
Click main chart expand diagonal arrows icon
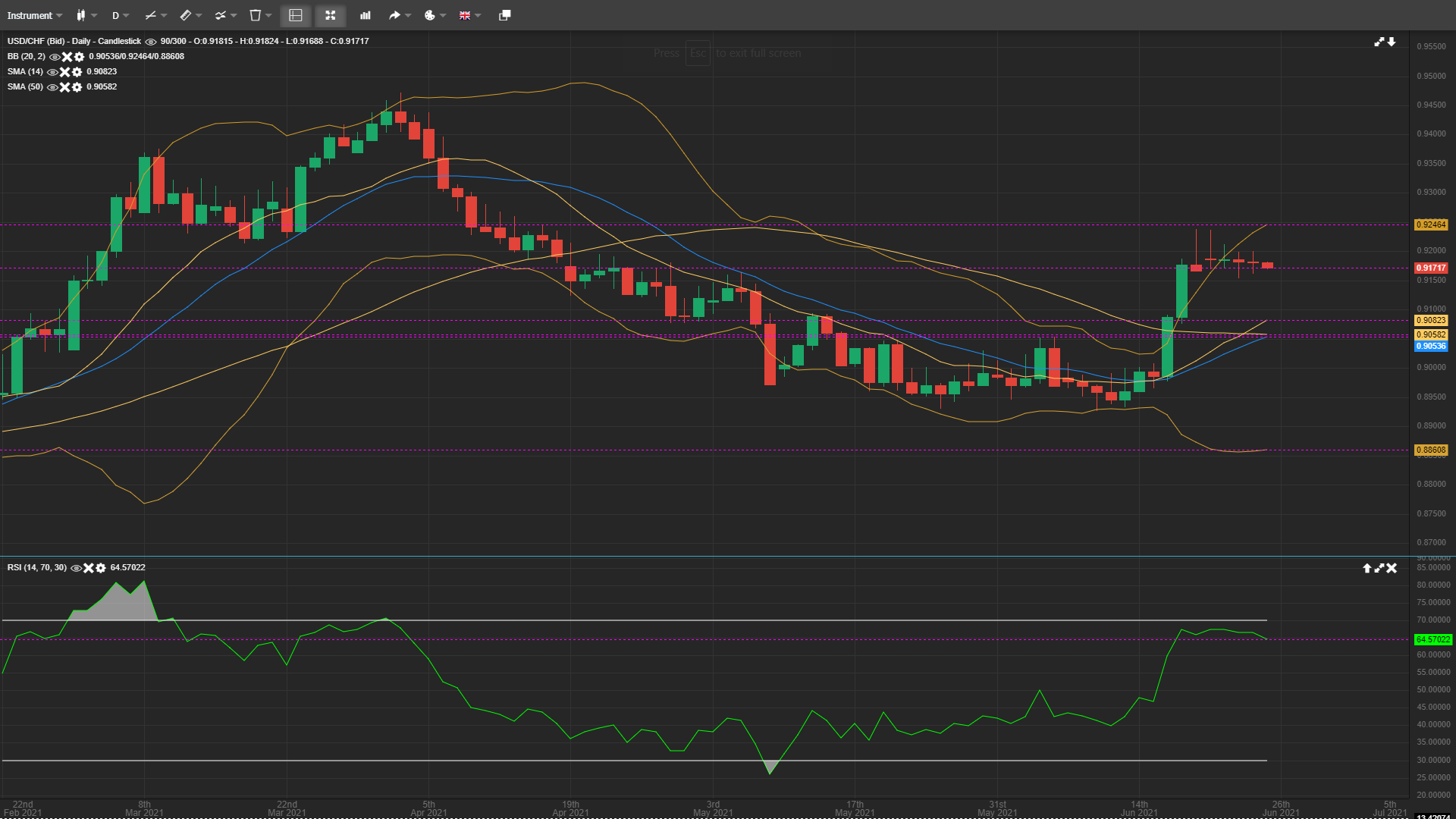[x=1379, y=42]
